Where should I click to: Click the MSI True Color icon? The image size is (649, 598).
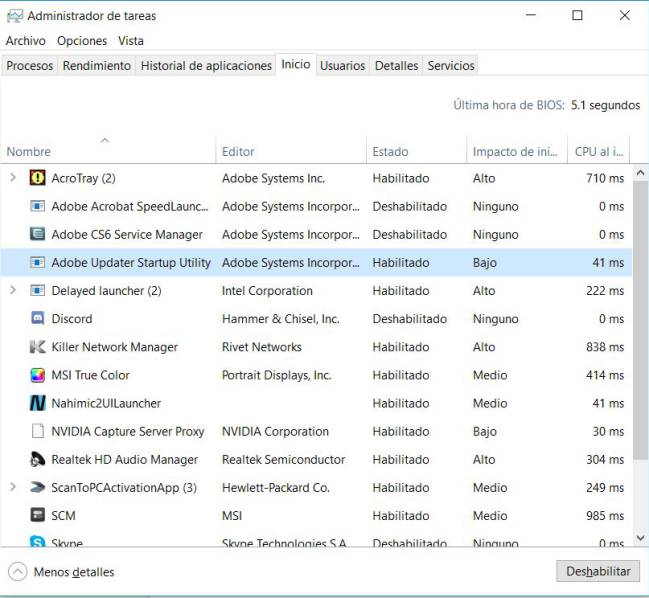click(38, 375)
